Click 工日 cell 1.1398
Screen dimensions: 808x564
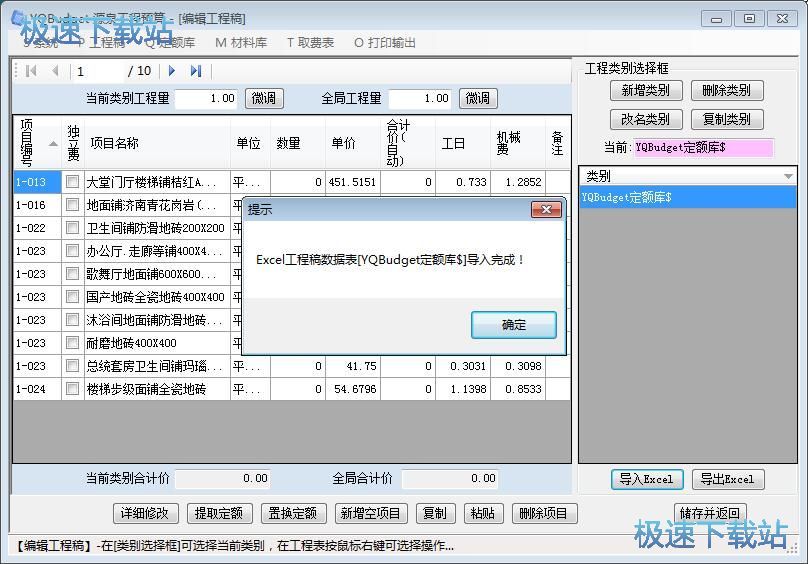[x=463, y=389]
